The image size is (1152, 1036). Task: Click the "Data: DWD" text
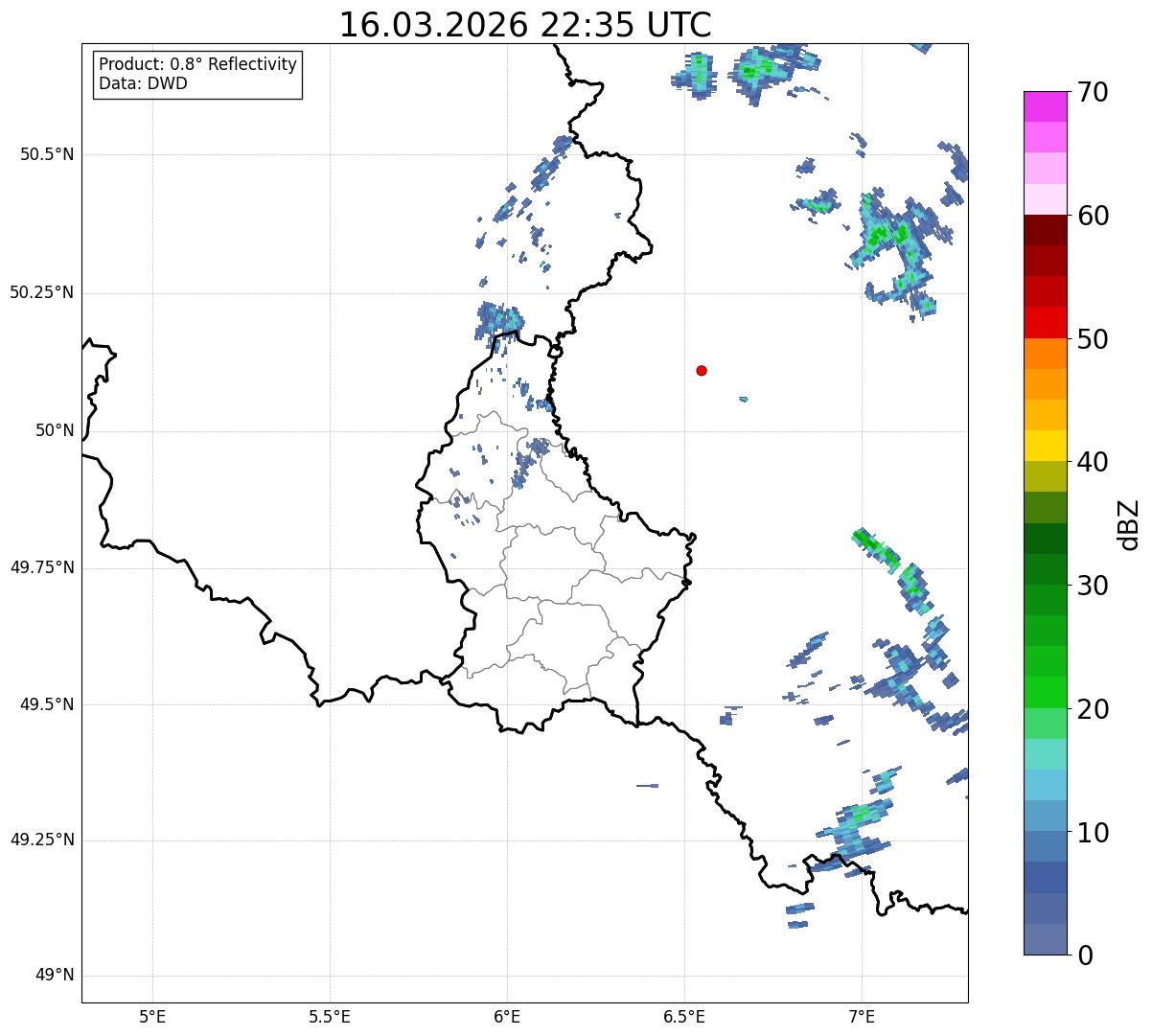click(144, 83)
